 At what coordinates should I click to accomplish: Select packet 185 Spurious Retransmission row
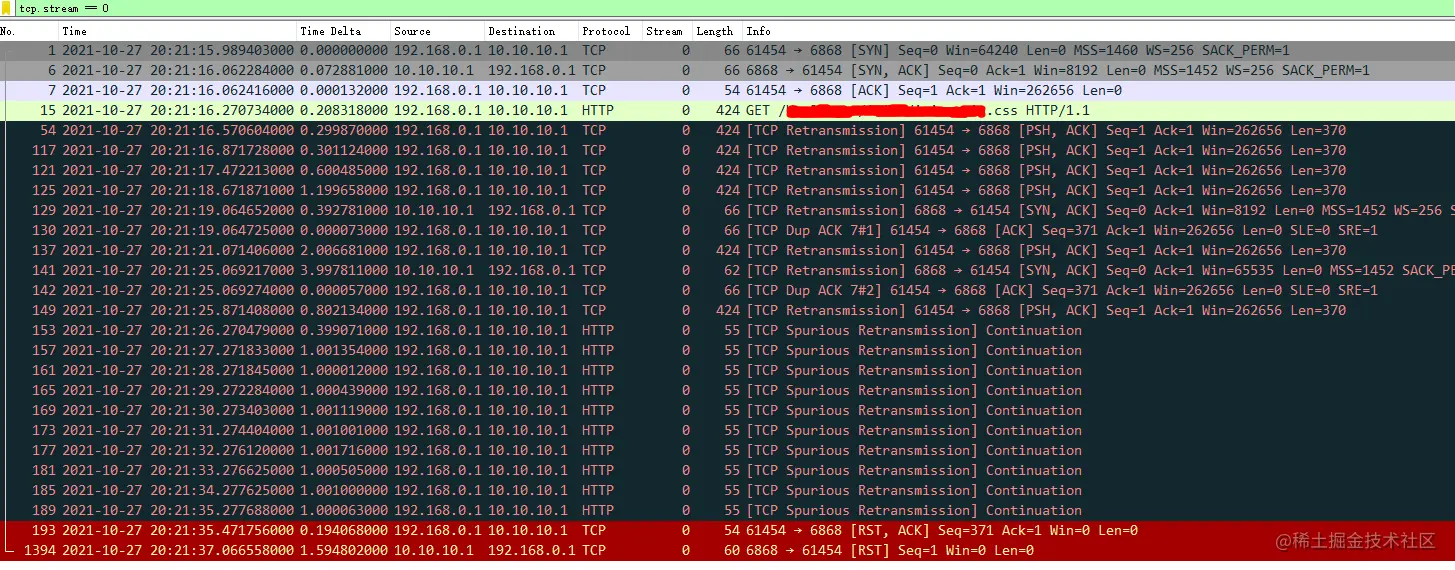pos(727,490)
